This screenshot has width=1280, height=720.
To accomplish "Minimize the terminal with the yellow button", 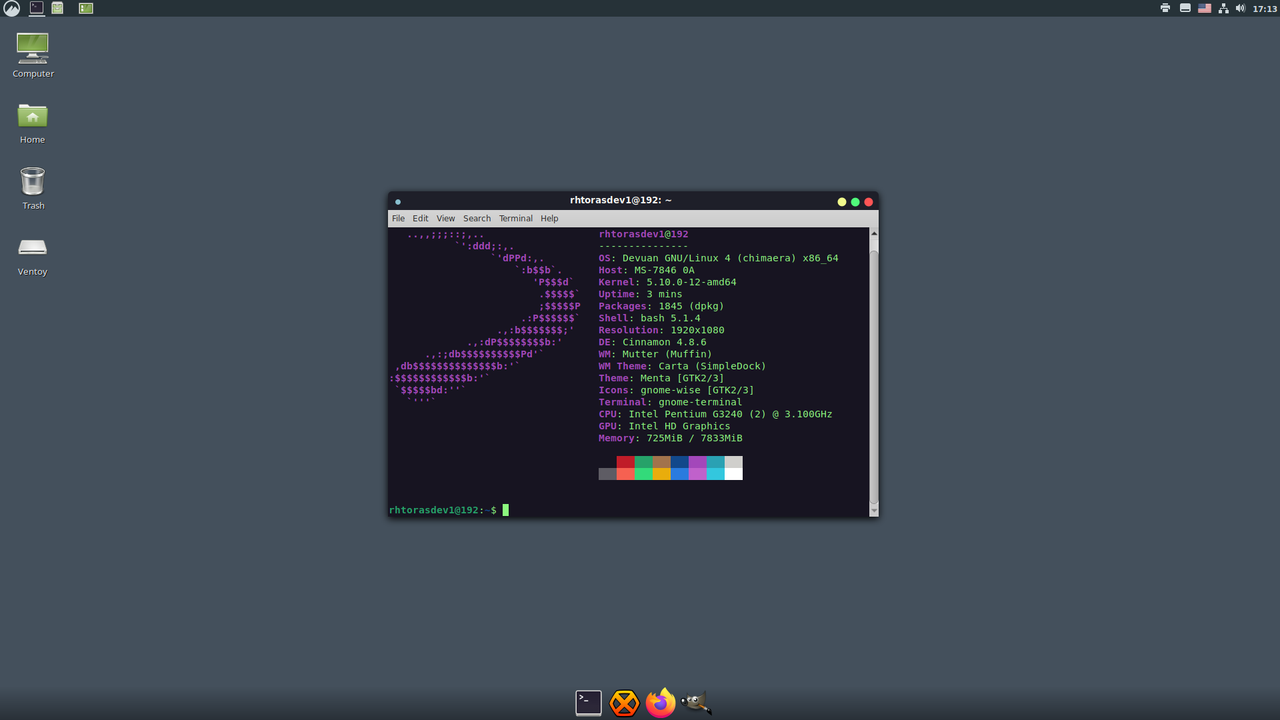I will coord(842,202).
